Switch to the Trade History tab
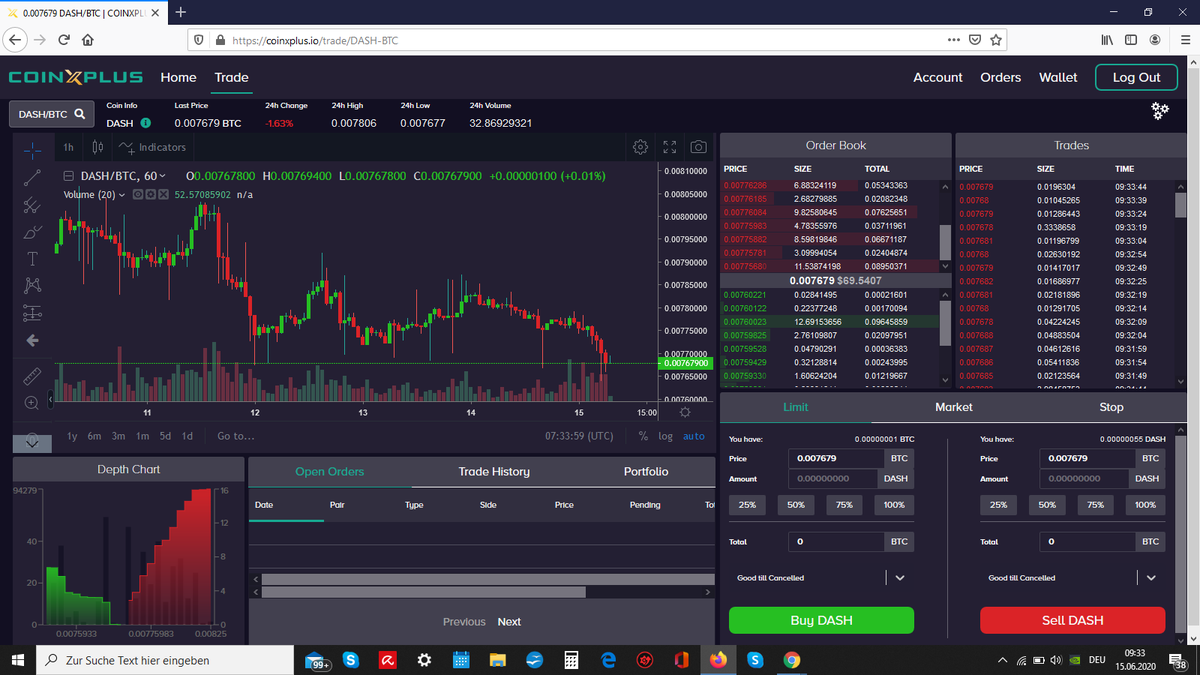 [494, 471]
